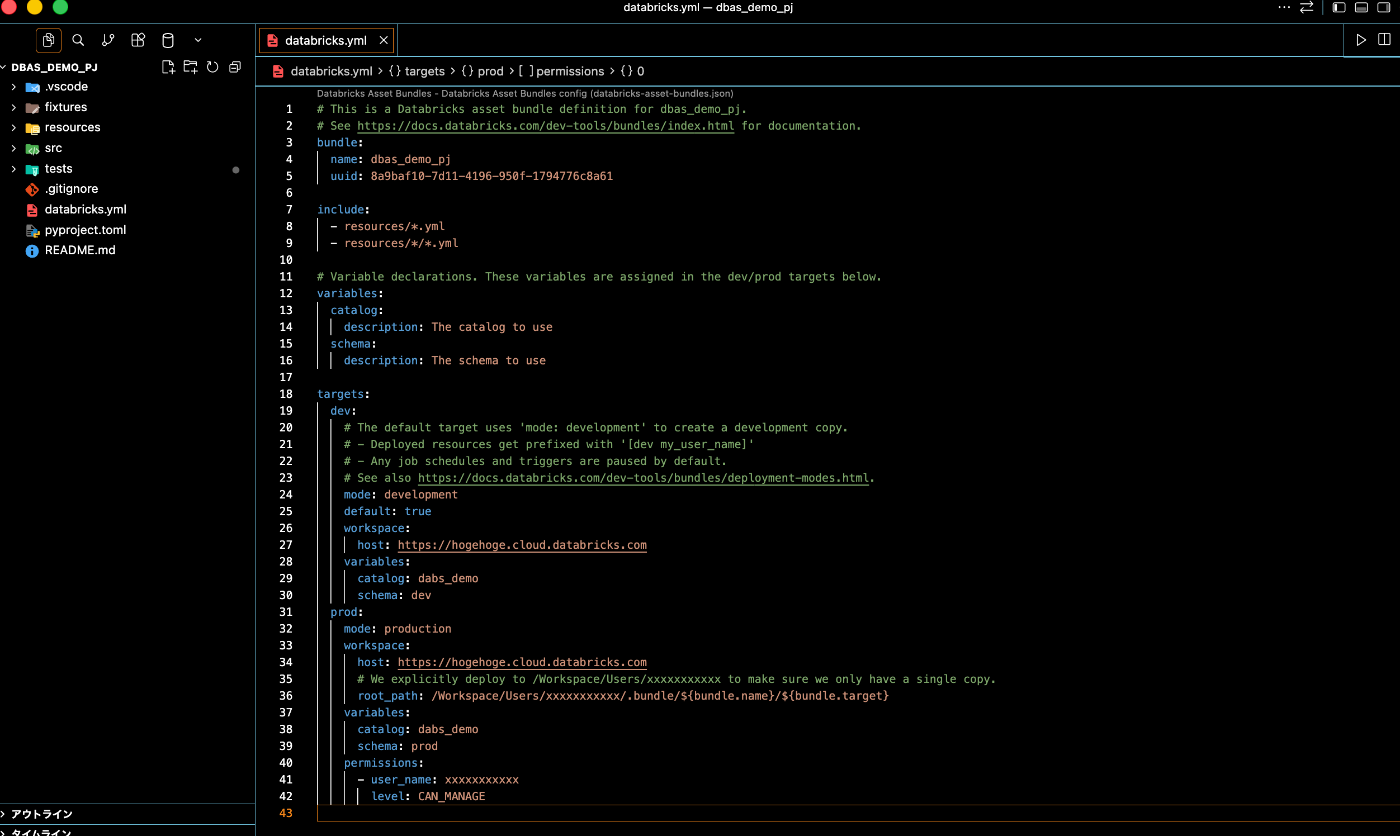Click the New Folder icon in explorer
This screenshot has width=1400, height=836.
coord(190,67)
